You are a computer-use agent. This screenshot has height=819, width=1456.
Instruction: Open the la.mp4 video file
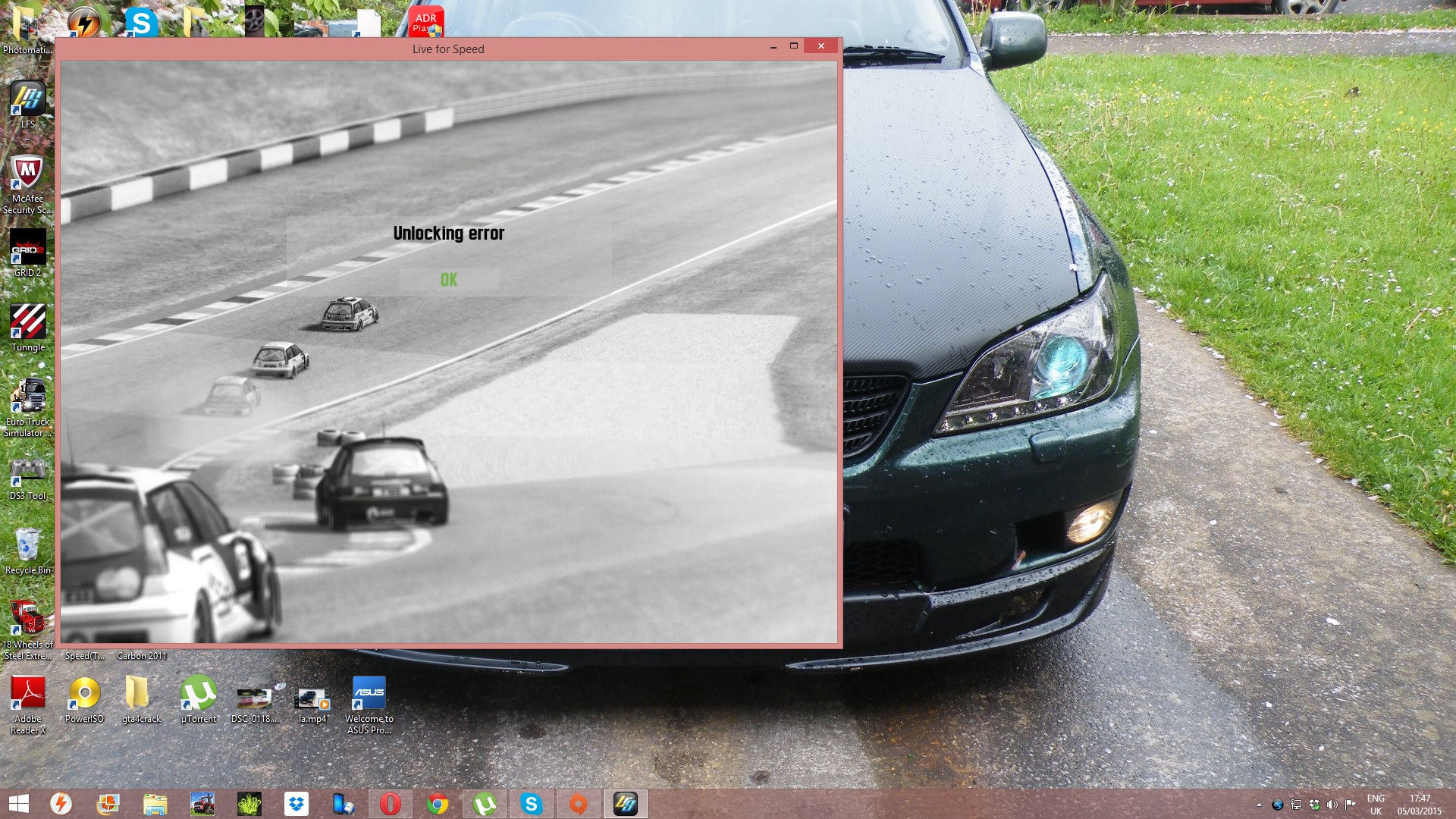coord(312,698)
